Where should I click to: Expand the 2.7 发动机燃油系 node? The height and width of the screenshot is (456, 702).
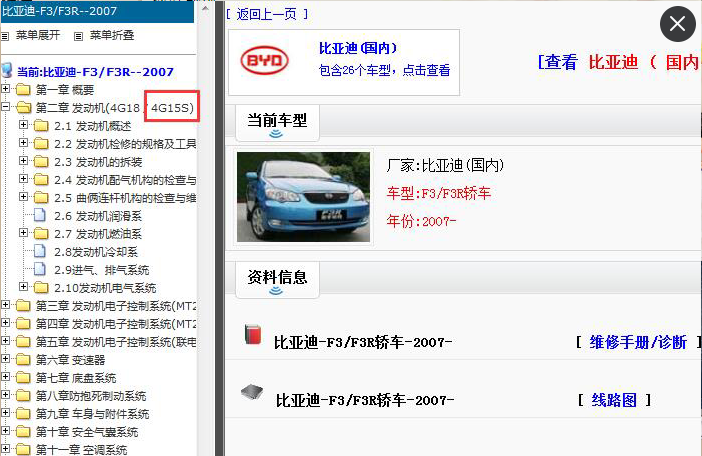24,233
